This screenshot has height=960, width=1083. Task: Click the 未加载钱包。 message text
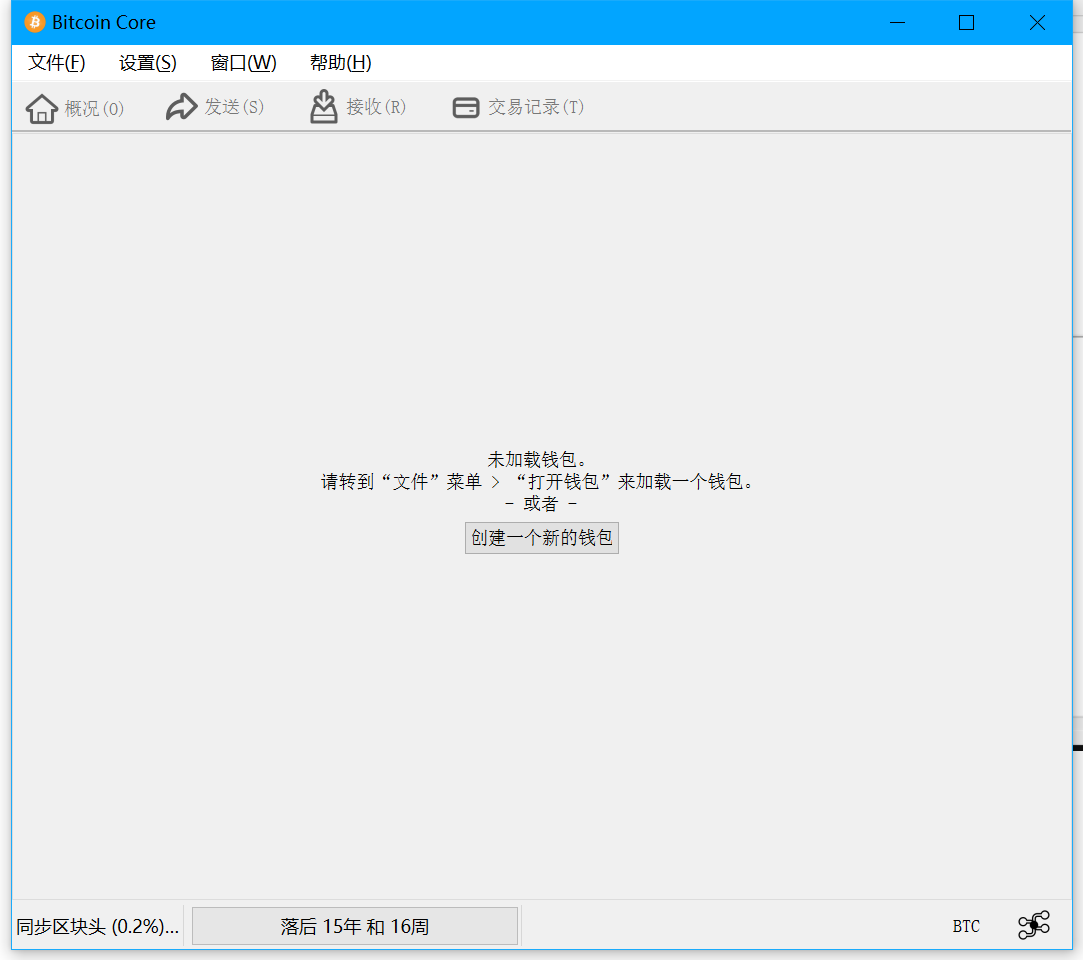click(537, 459)
